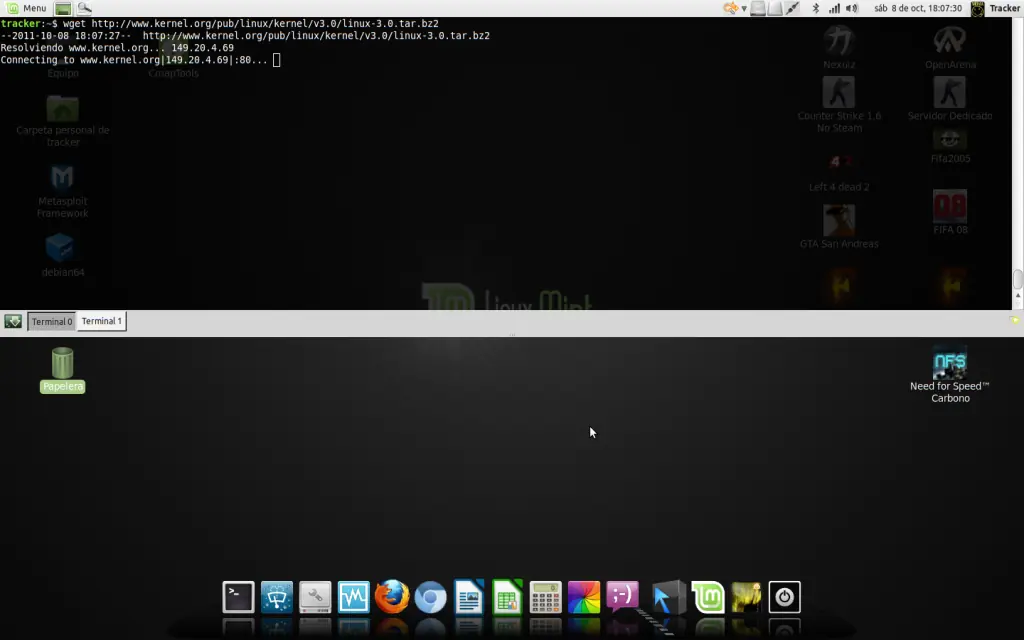The height and width of the screenshot is (640, 1024).
Task: Open LibreOffice Calc spreadsheet from the dock
Action: [x=507, y=597]
